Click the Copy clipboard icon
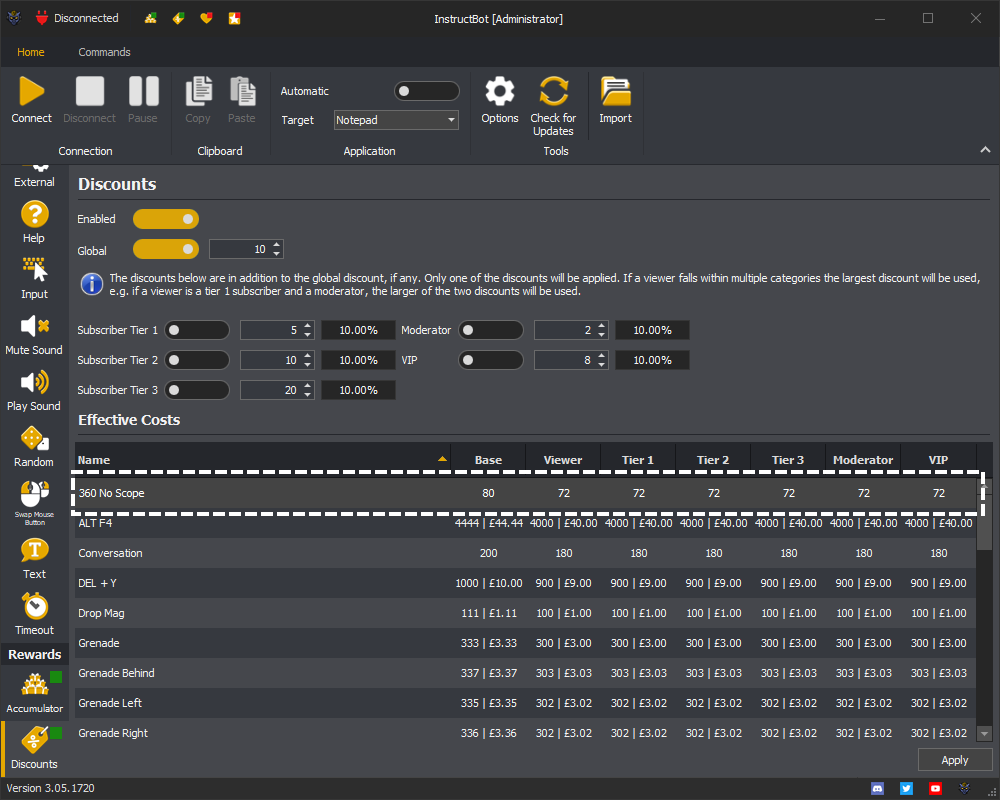The width and height of the screenshot is (1000, 800). pyautogui.click(x=198, y=91)
